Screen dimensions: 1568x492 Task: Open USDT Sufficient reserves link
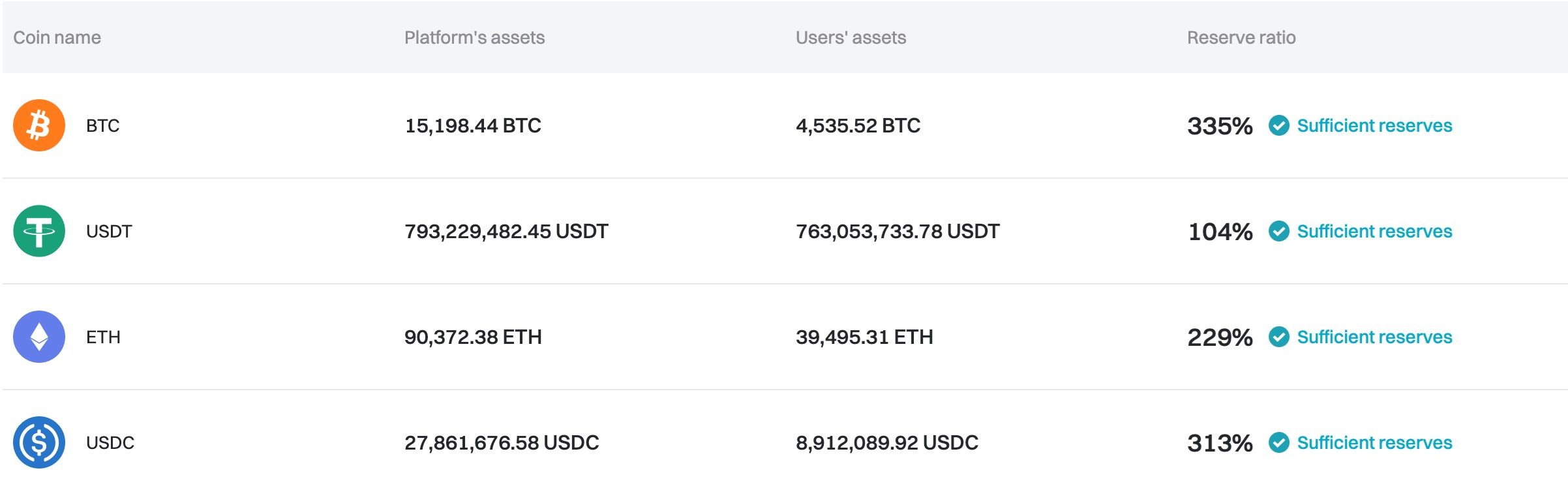[x=1374, y=231]
